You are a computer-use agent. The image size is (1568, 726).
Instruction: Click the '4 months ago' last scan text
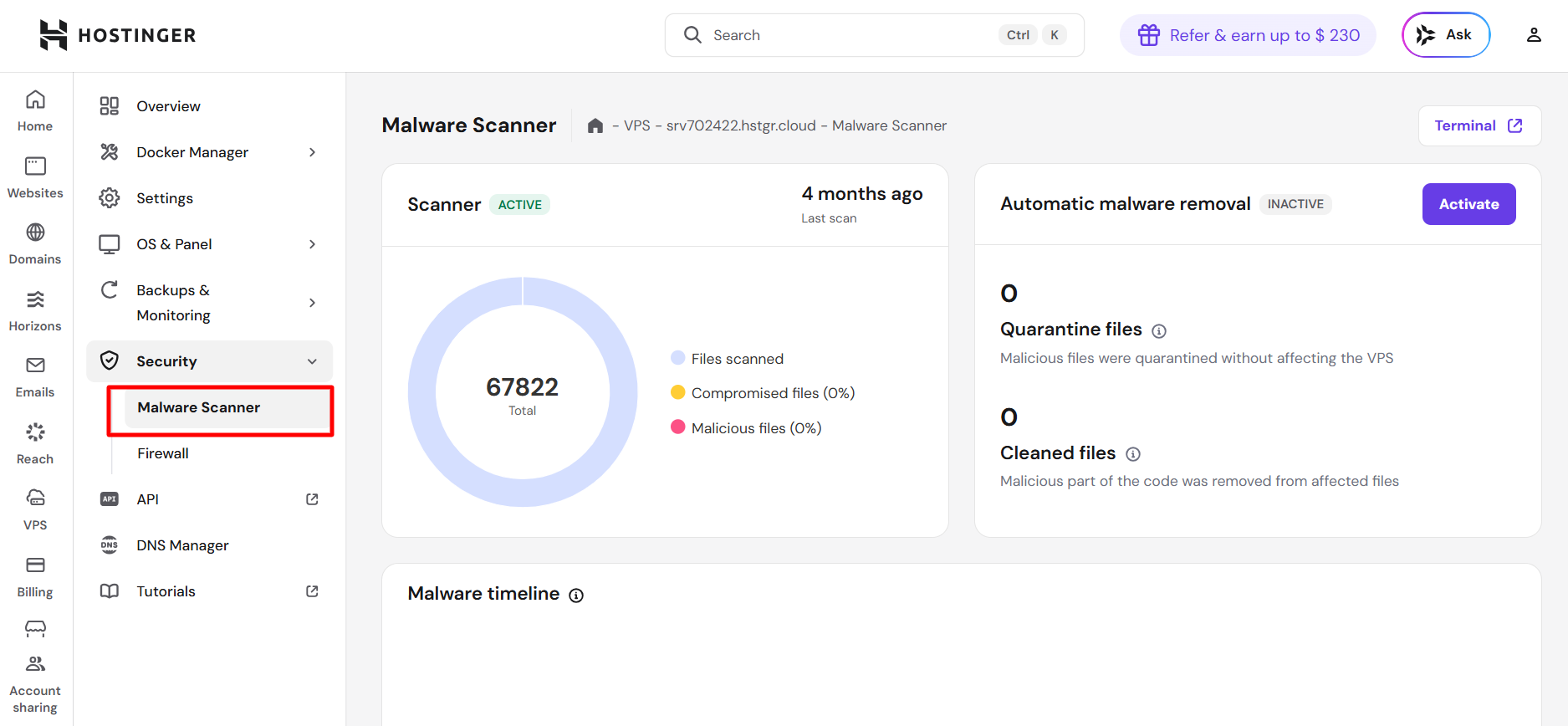point(862,194)
